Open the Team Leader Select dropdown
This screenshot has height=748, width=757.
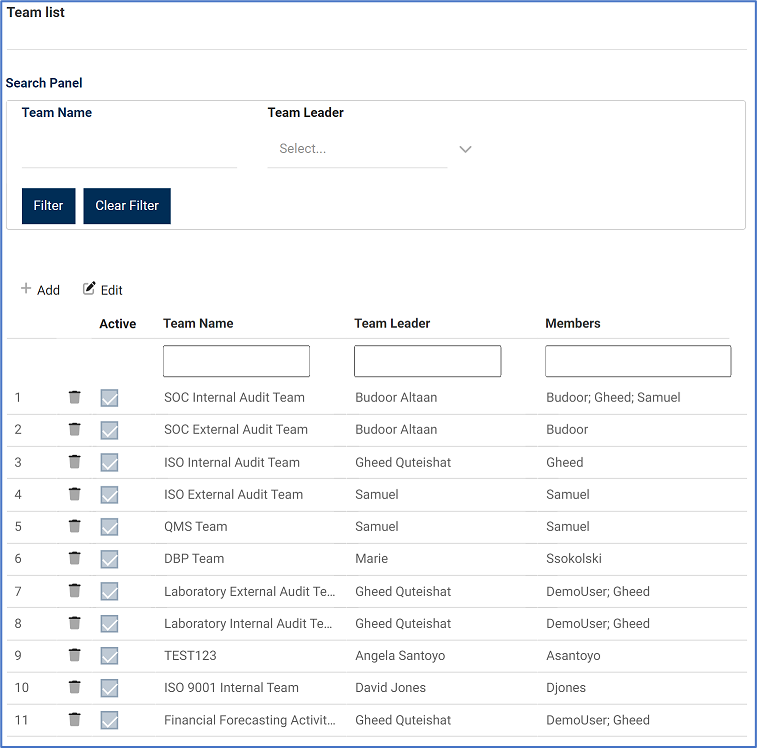point(357,149)
